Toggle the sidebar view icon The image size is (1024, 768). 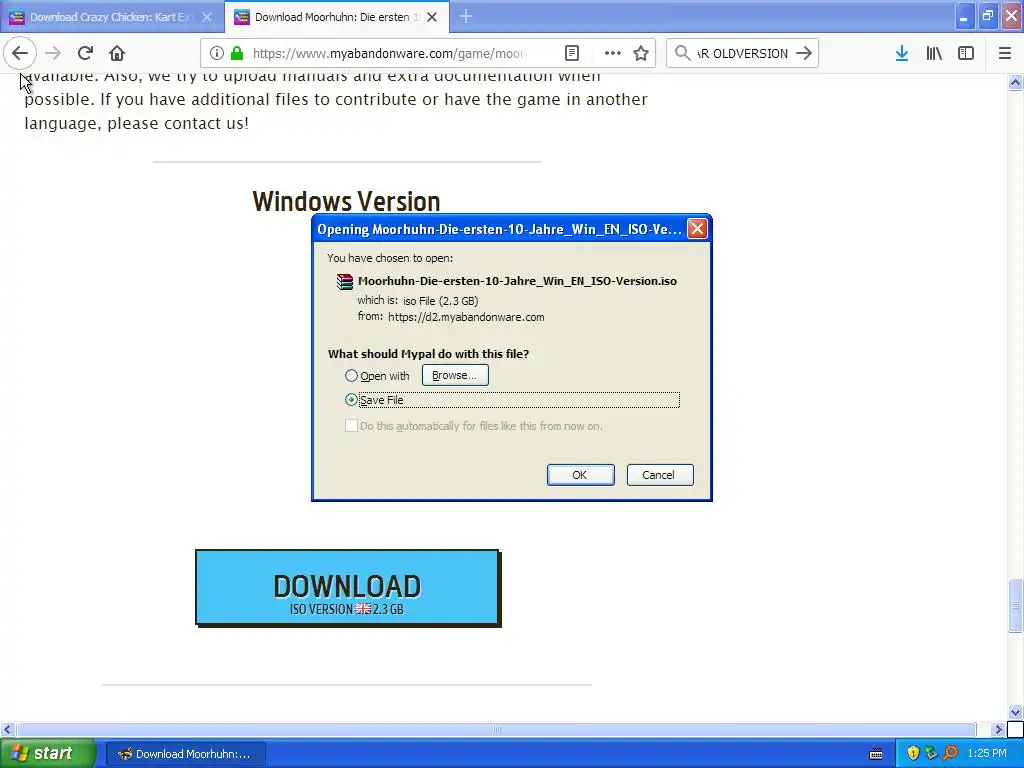(966, 53)
